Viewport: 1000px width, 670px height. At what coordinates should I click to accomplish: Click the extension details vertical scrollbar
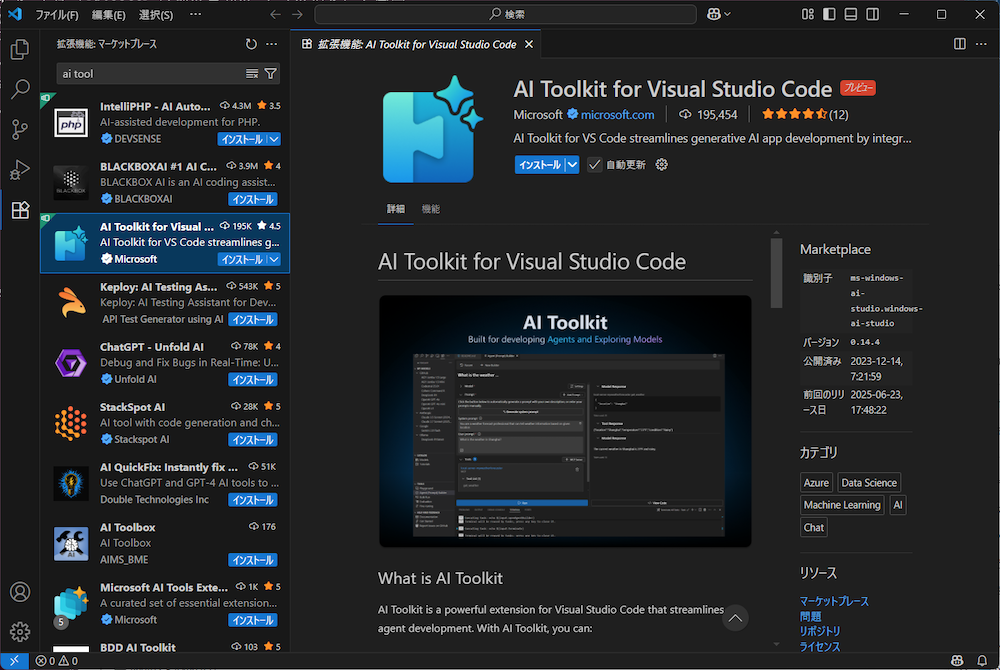click(776, 274)
